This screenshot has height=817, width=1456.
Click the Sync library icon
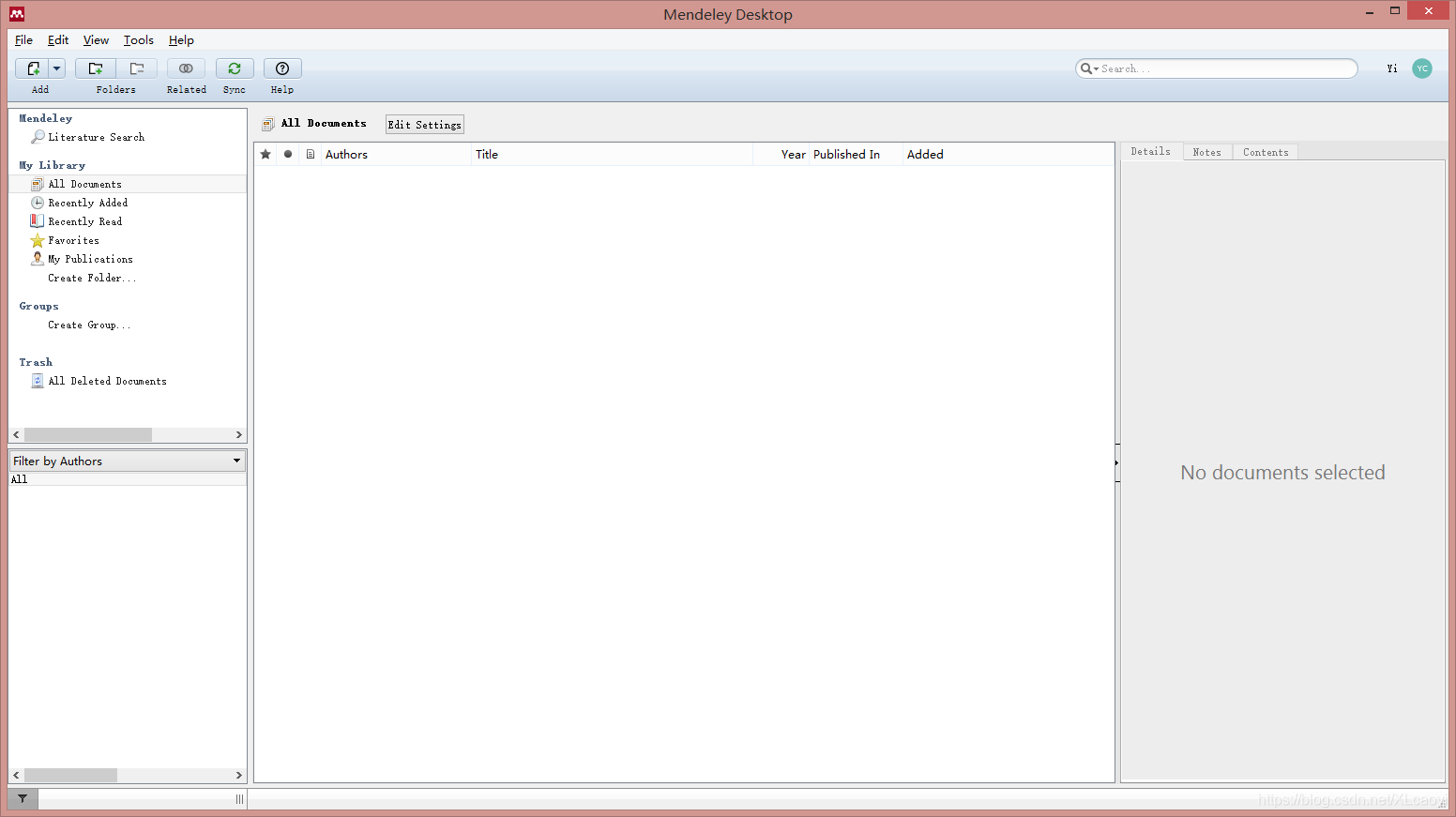coord(235,68)
